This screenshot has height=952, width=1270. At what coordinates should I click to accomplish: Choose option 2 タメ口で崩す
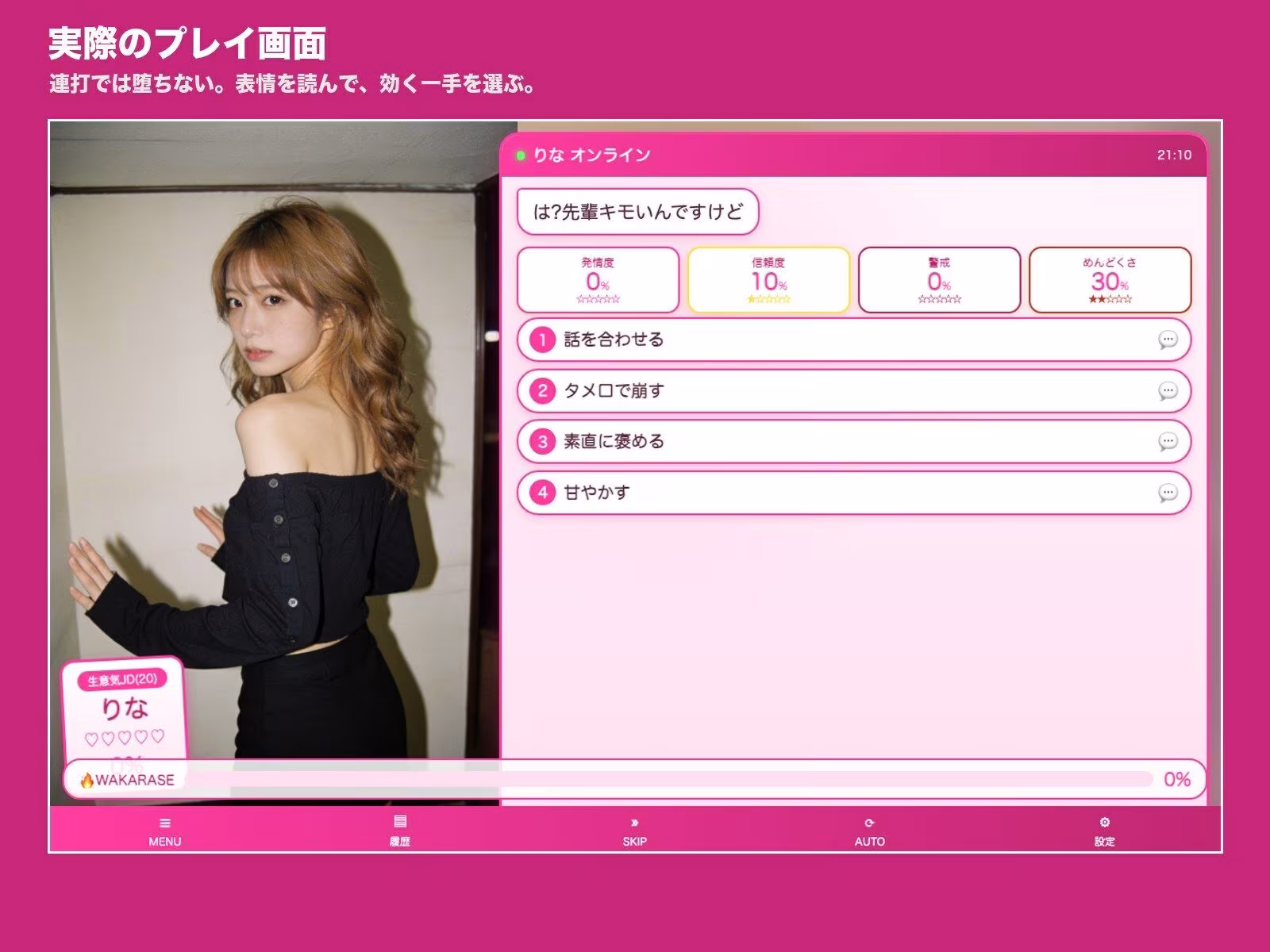(854, 391)
